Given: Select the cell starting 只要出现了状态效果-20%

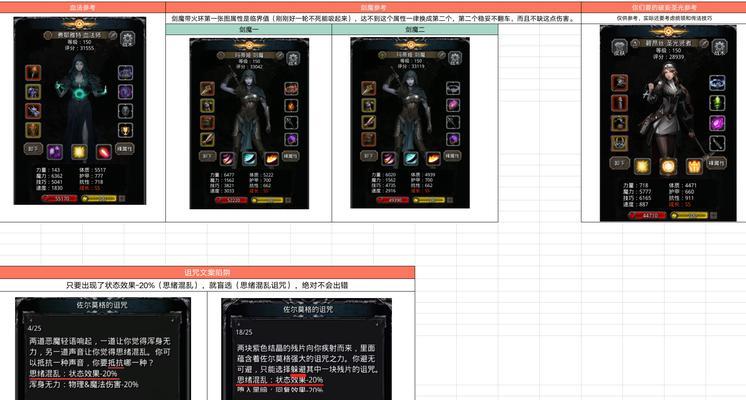Looking at the screenshot, I should point(207,285).
